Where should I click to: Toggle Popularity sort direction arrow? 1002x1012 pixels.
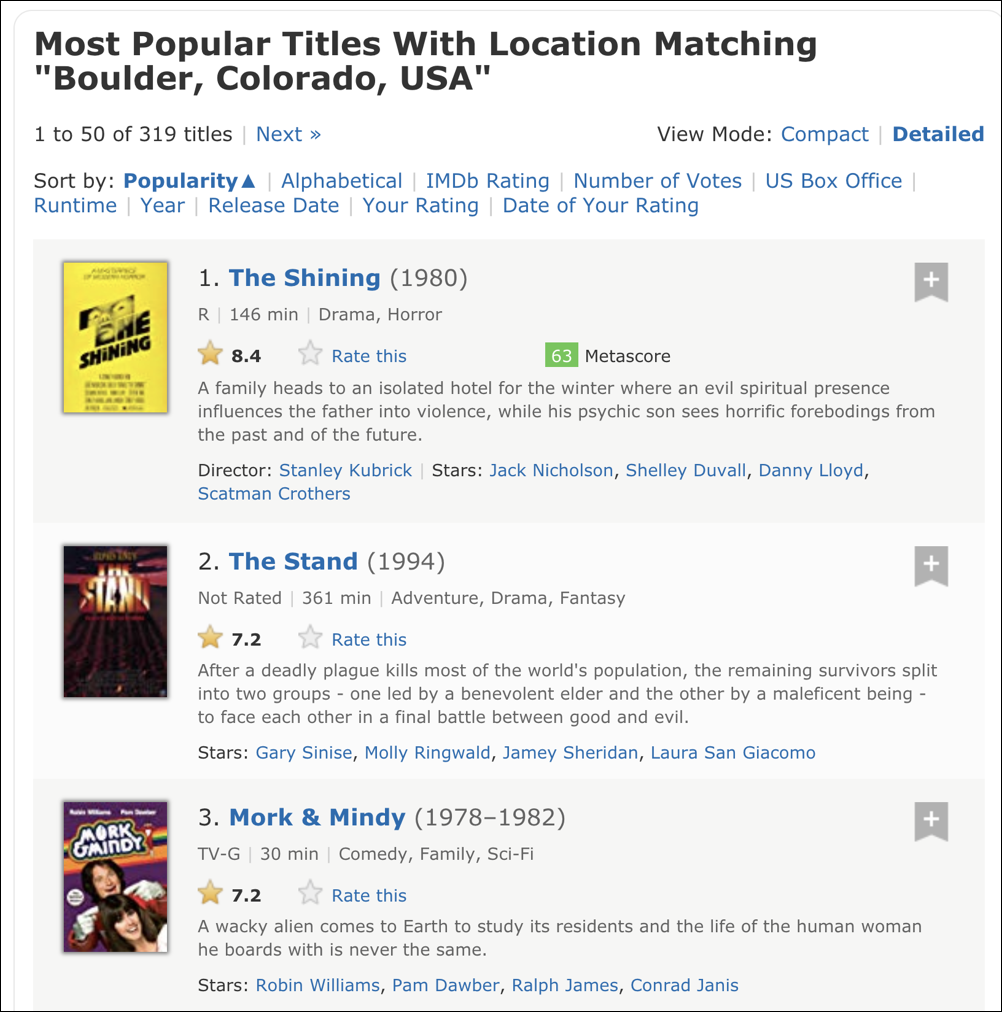click(248, 181)
